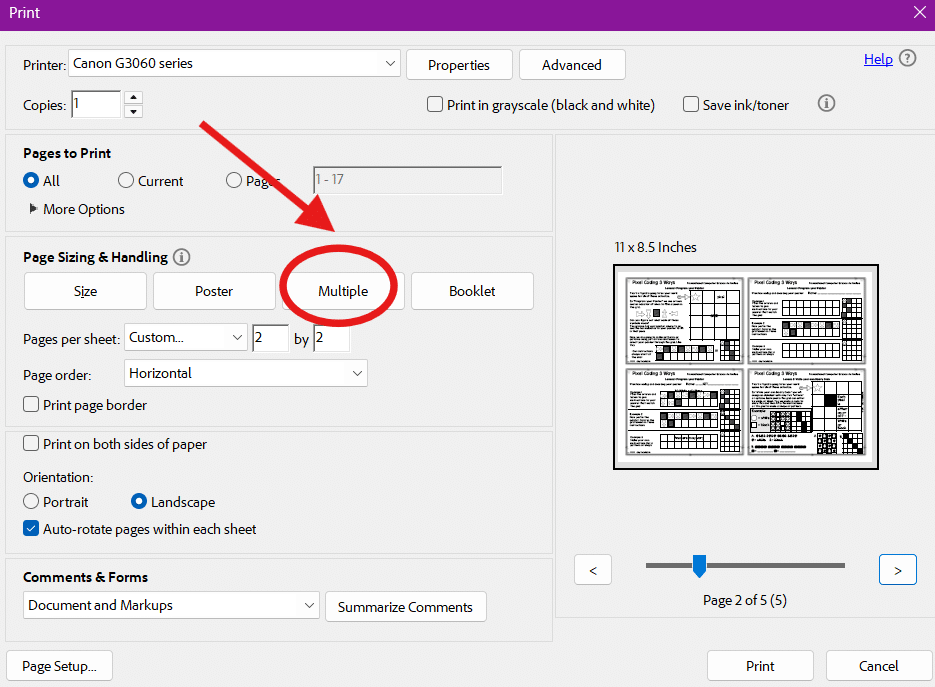Click the Print button
The width and height of the screenshot is (935, 687).
(760, 666)
